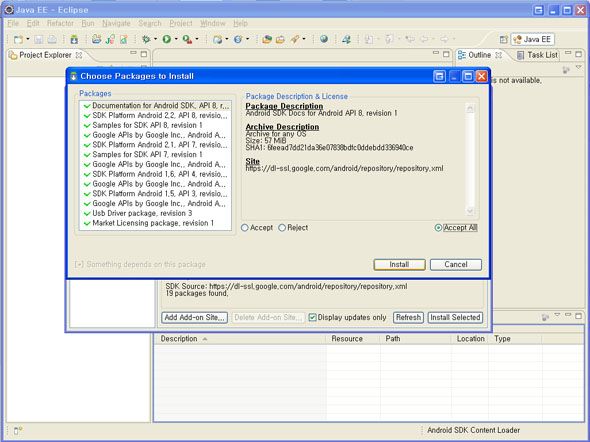The image size is (590, 442).
Task: Switch to the Project Explorer tab
Action: point(45,55)
